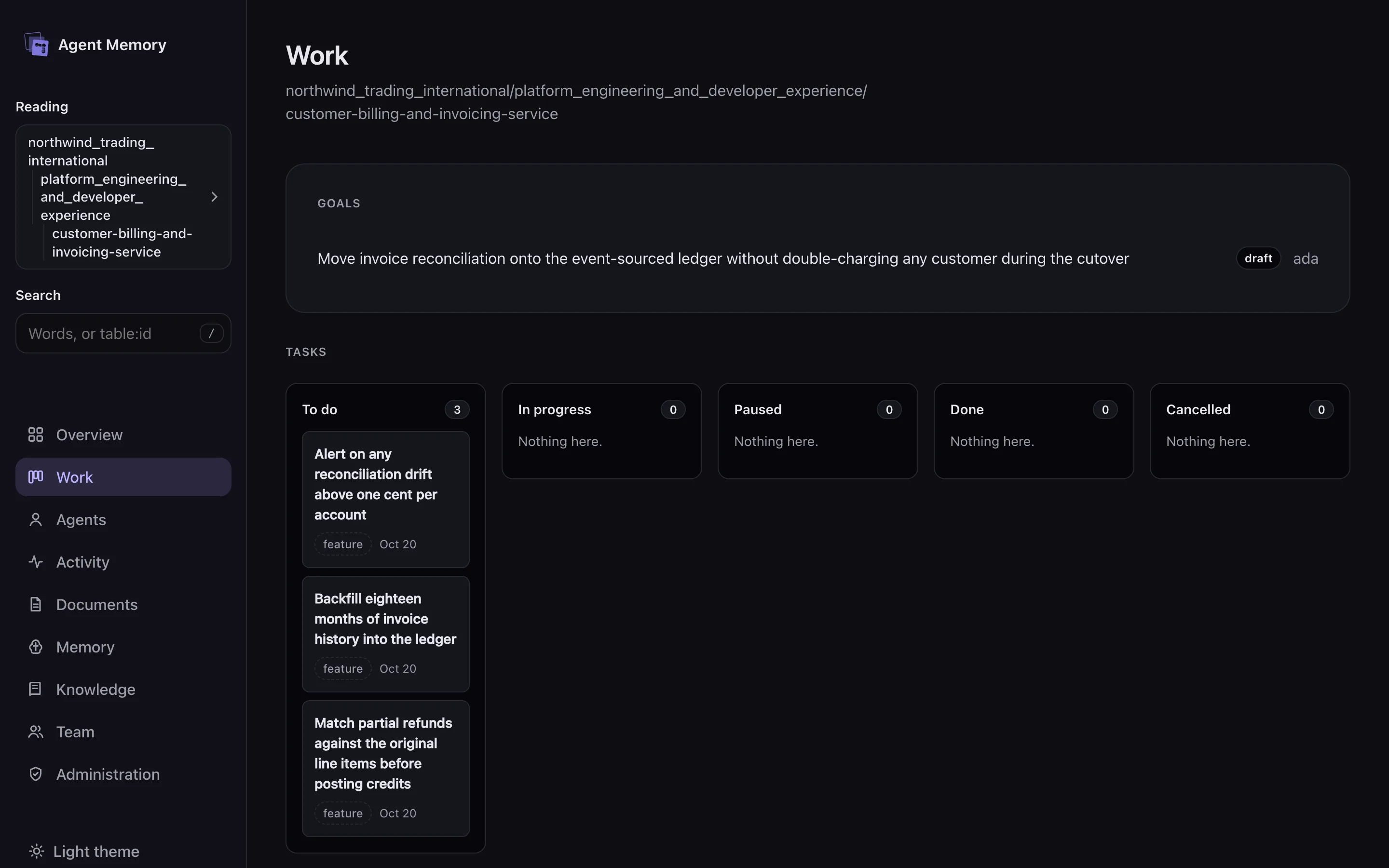Open the Memory brain icon
Viewport: 1389px width, 868px height.
(36, 647)
